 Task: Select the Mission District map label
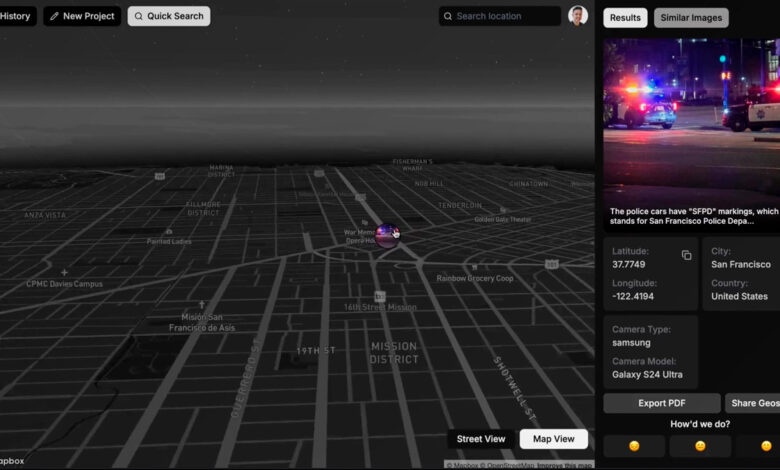394,353
